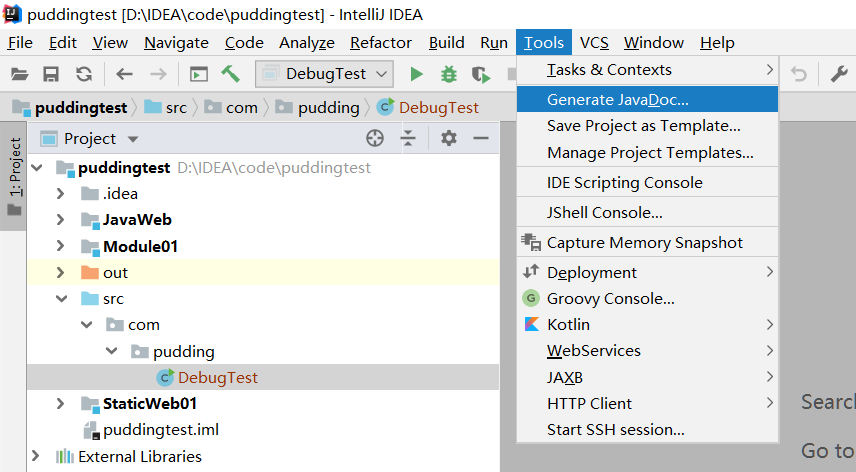Choose Start SSH session...
This screenshot has height=472, width=856.
[647, 430]
